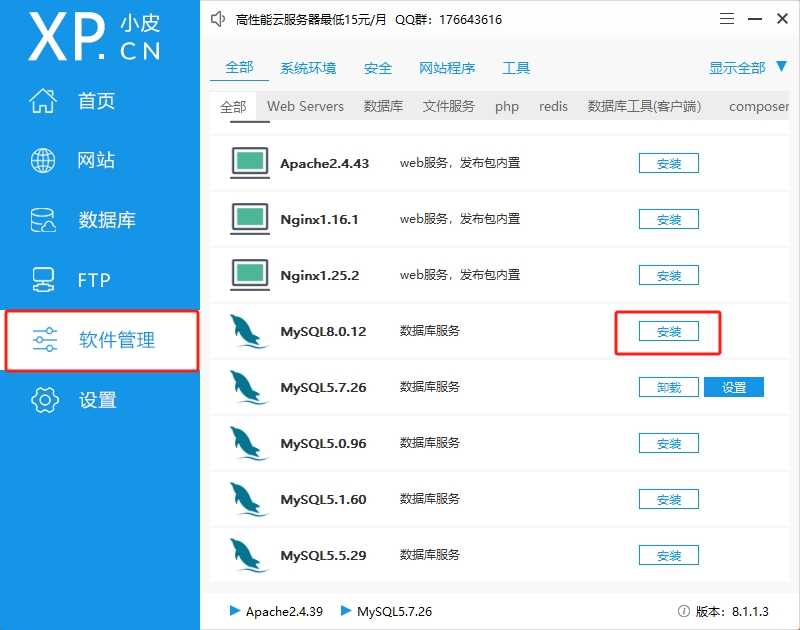Close the XP.CN window
Image resolution: width=800 pixels, height=630 pixels.
point(782,19)
